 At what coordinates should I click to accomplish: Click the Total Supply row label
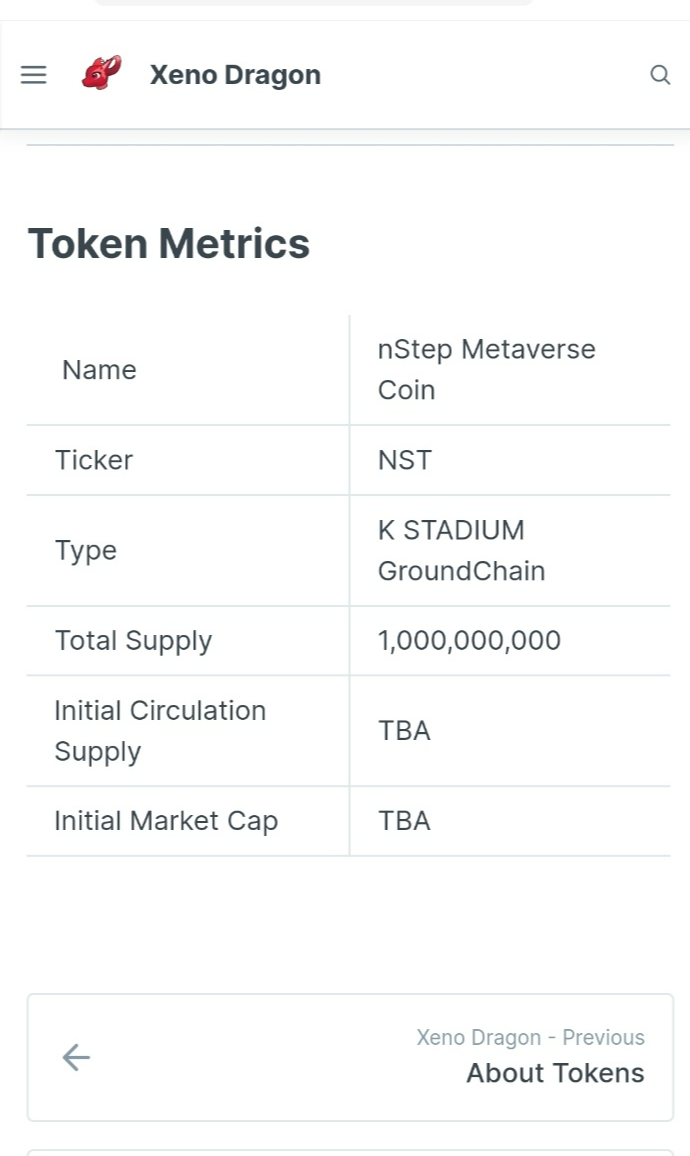133,641
